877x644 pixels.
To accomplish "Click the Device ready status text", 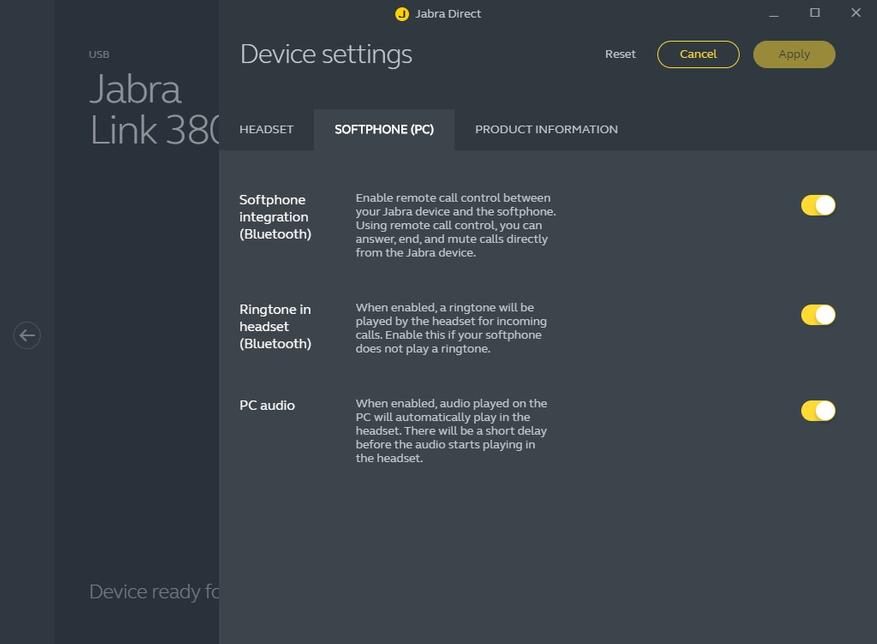I will click(153, 592).
